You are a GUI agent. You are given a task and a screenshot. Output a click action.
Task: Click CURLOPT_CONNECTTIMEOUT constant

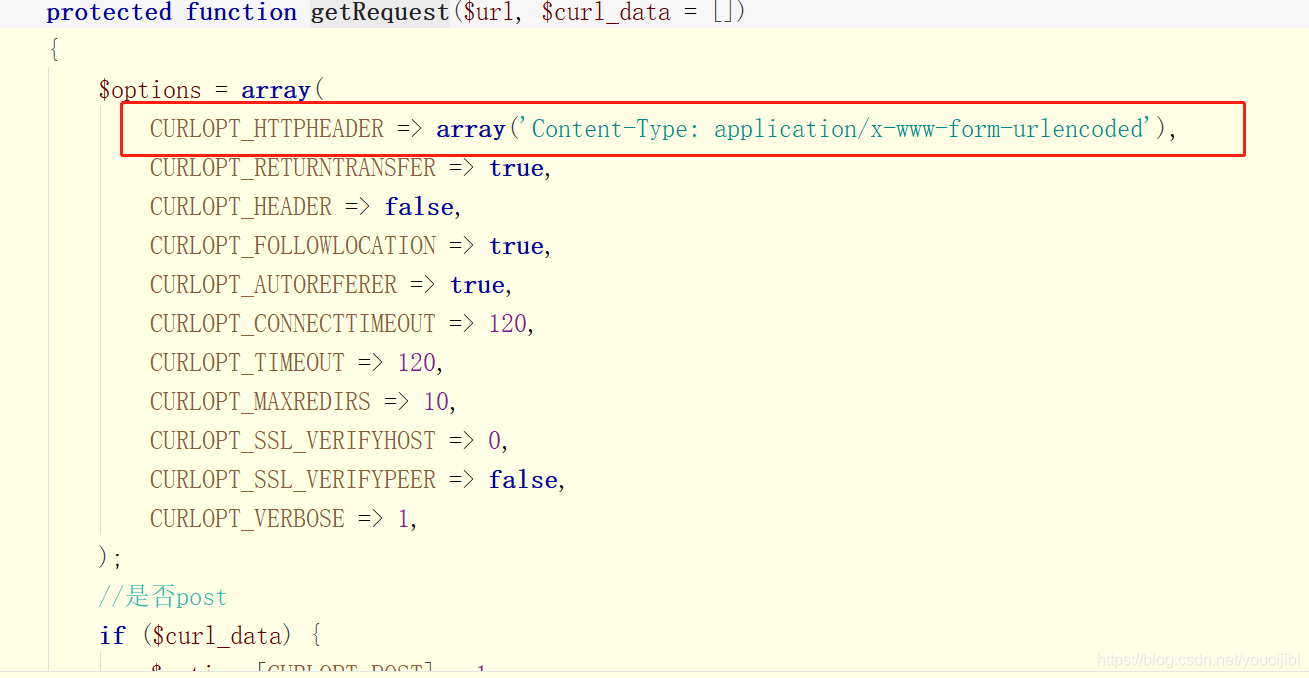pos(293,324)
